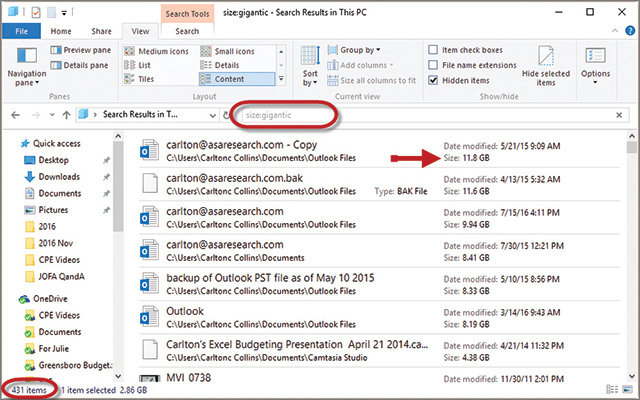Image resolution: width=640 pixels, height=400 pixels.
Task: Choose Small icons layout
Action: coord(228,51)
